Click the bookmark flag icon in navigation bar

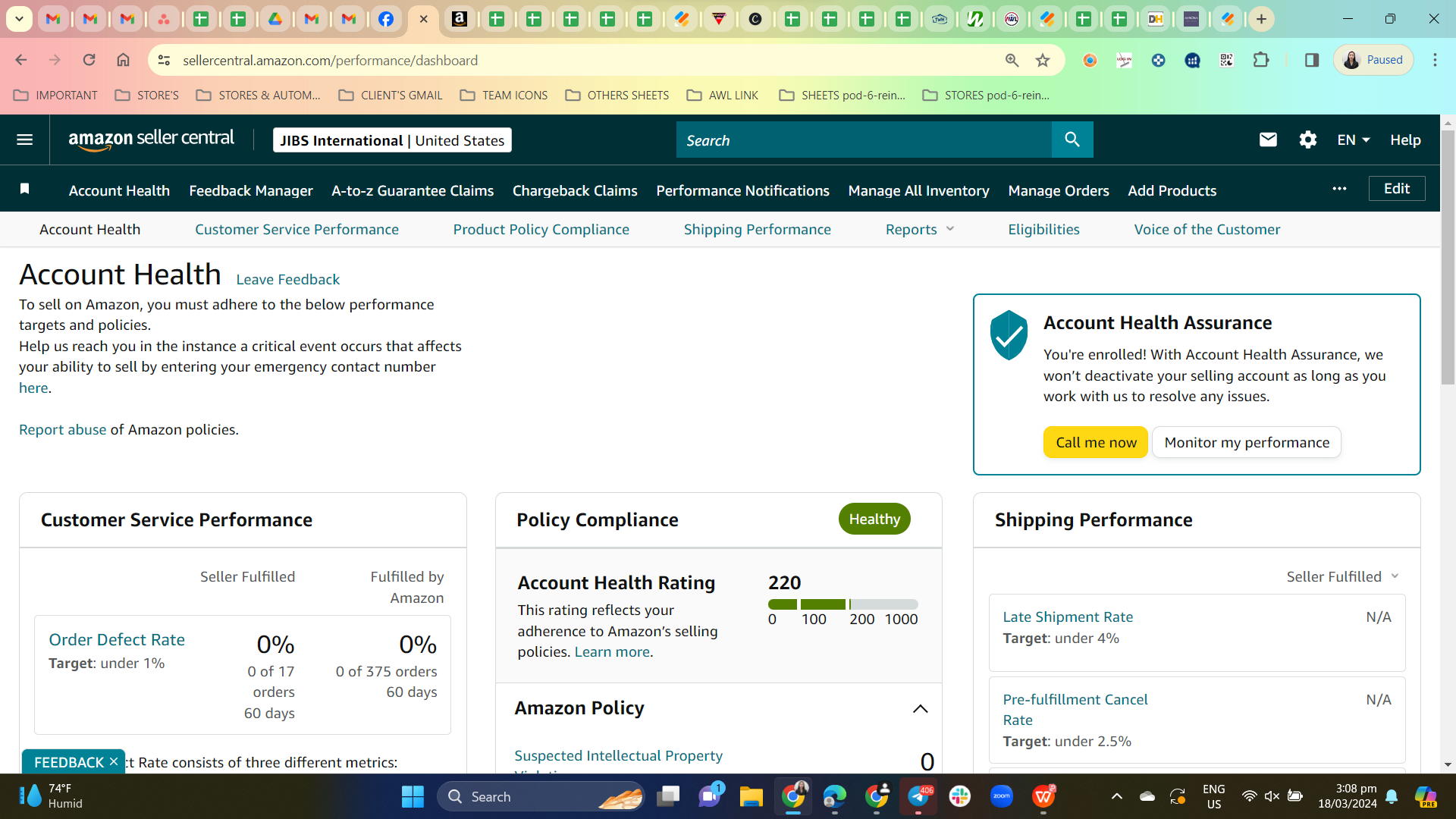(24, 189)
